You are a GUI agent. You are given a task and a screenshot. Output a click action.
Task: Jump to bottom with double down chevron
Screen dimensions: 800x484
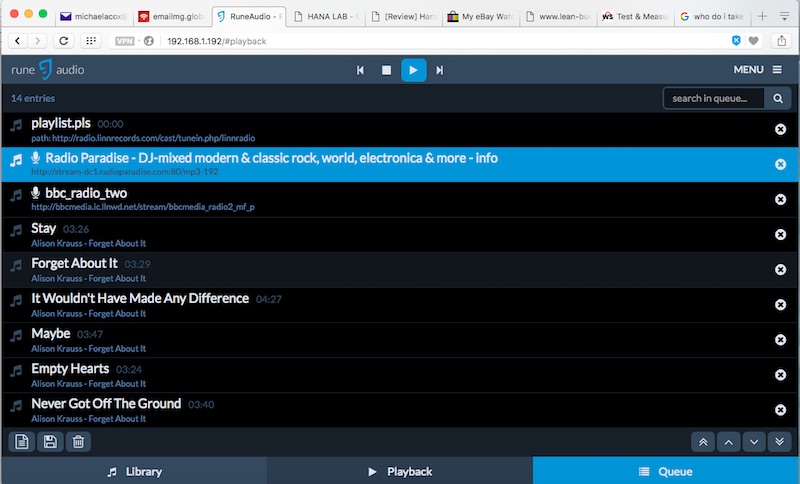point(779,442)
